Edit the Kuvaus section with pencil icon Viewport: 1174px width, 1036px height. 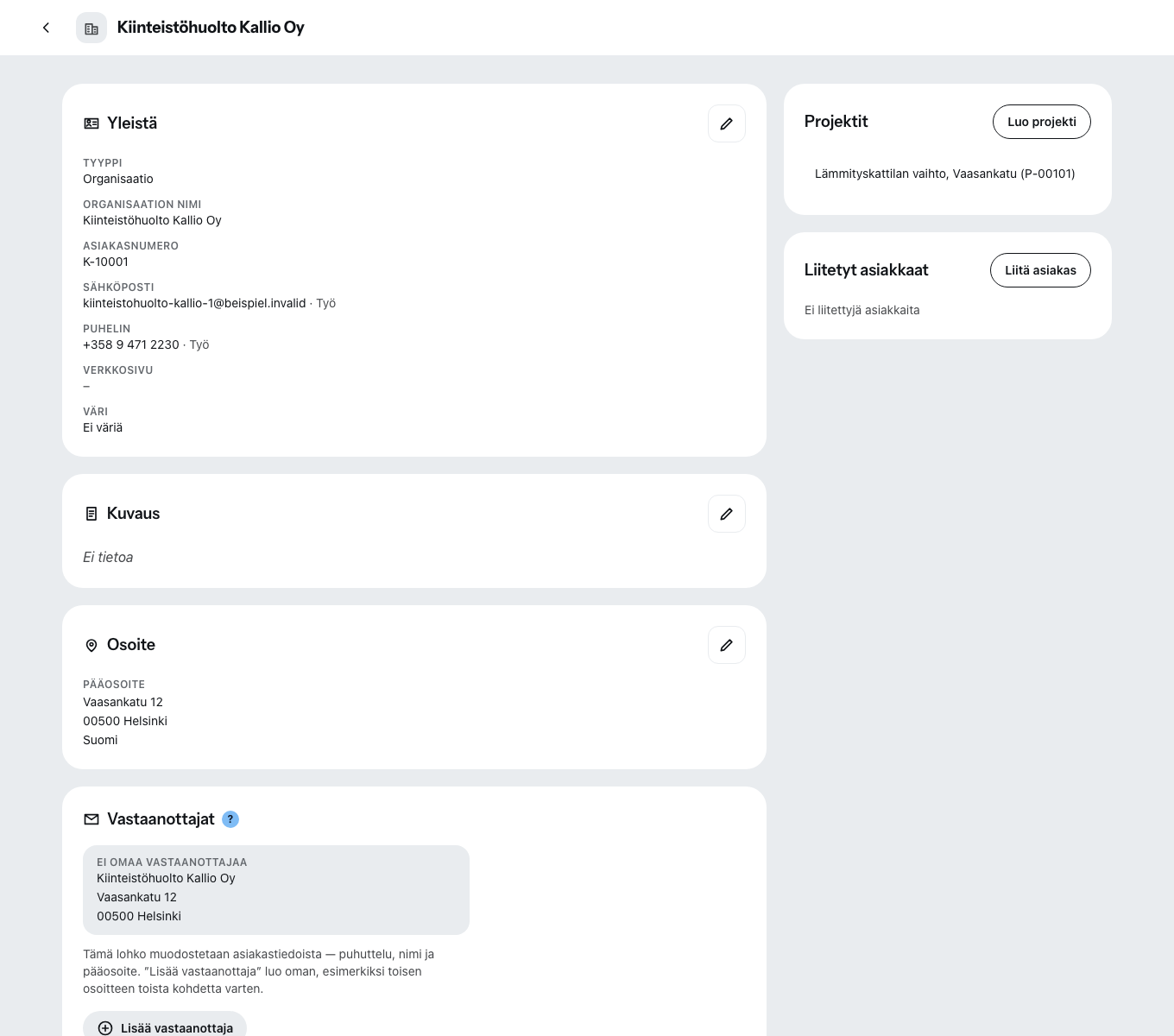coord(727,514)
